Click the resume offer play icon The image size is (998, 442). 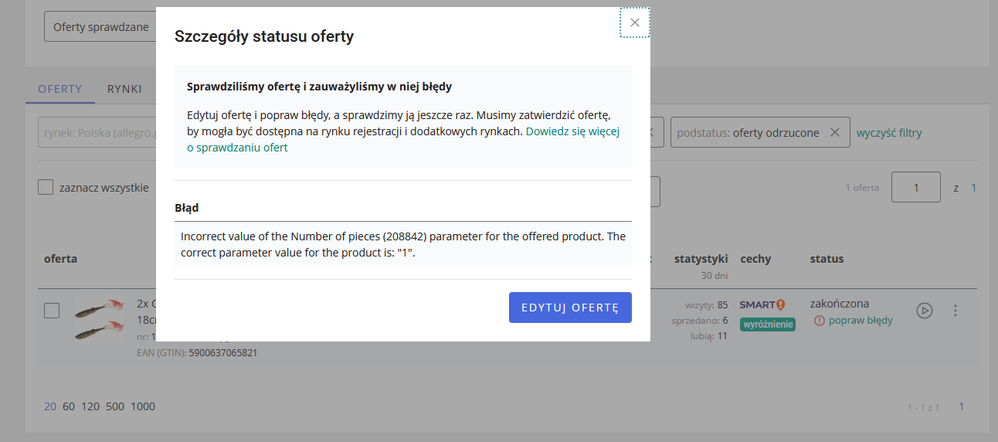click(924, 310)
